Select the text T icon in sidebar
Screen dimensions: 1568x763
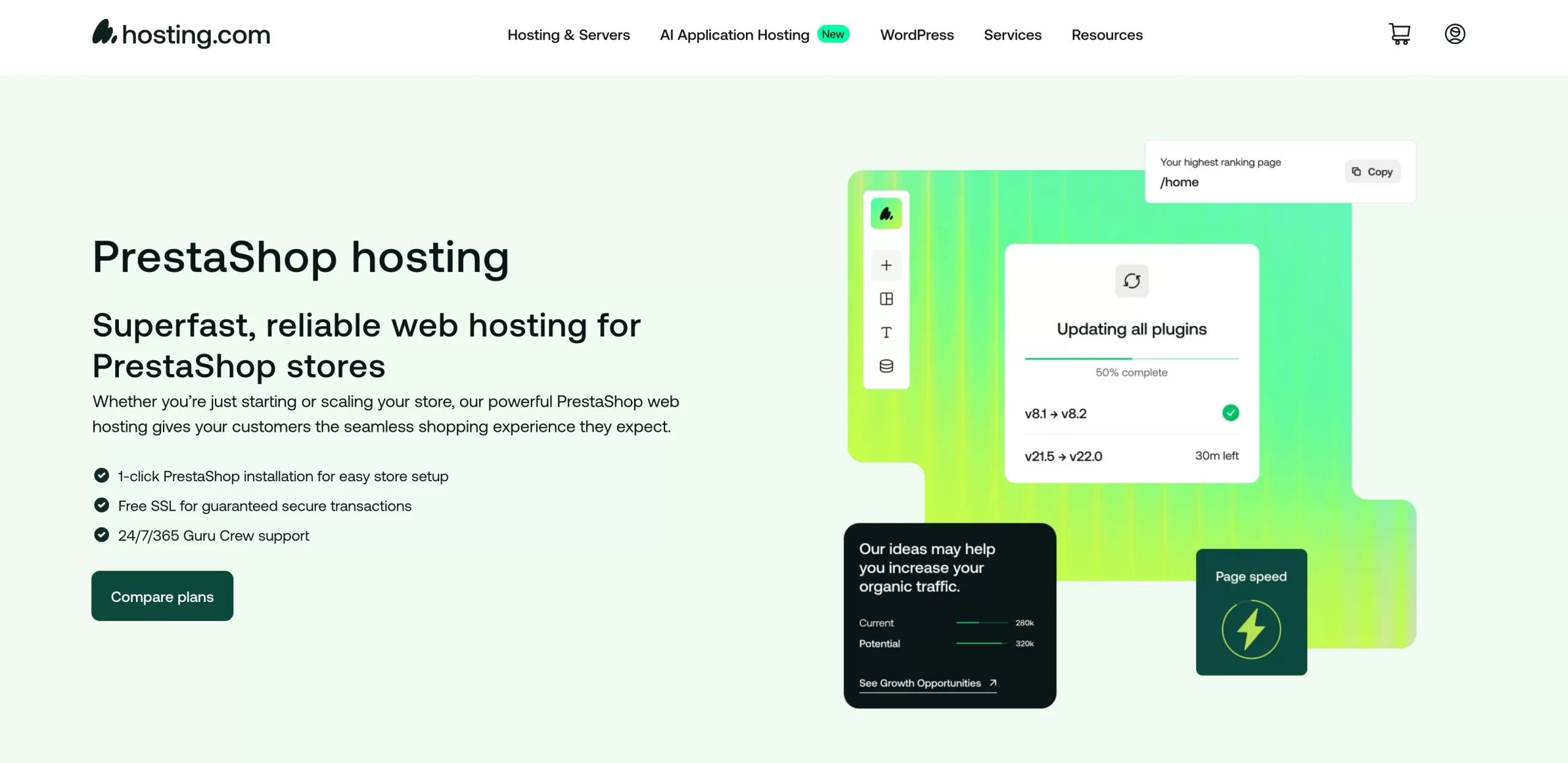[886, 333]
